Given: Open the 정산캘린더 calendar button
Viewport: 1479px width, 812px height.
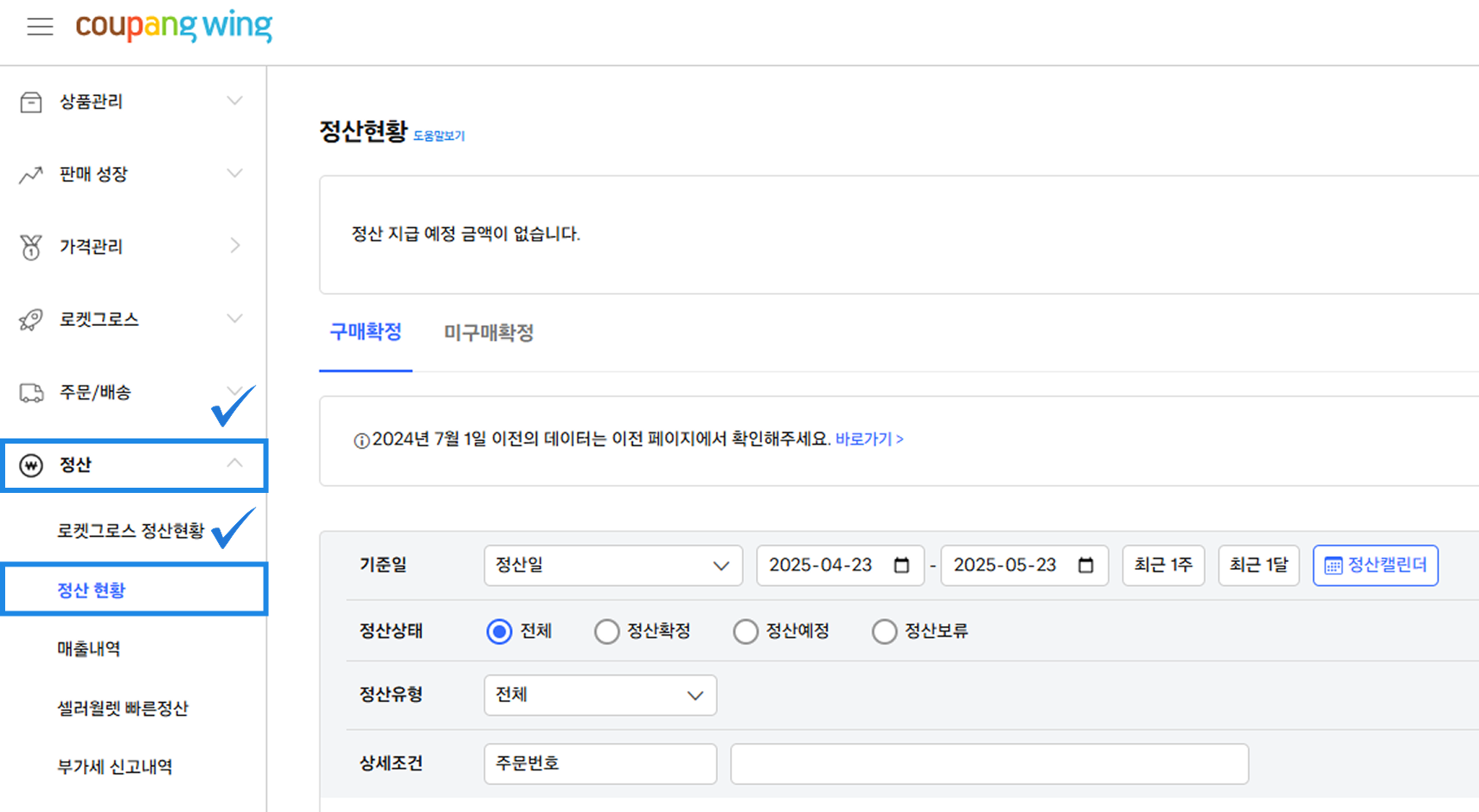Looking at the screenshot, I should (1375, 565).
